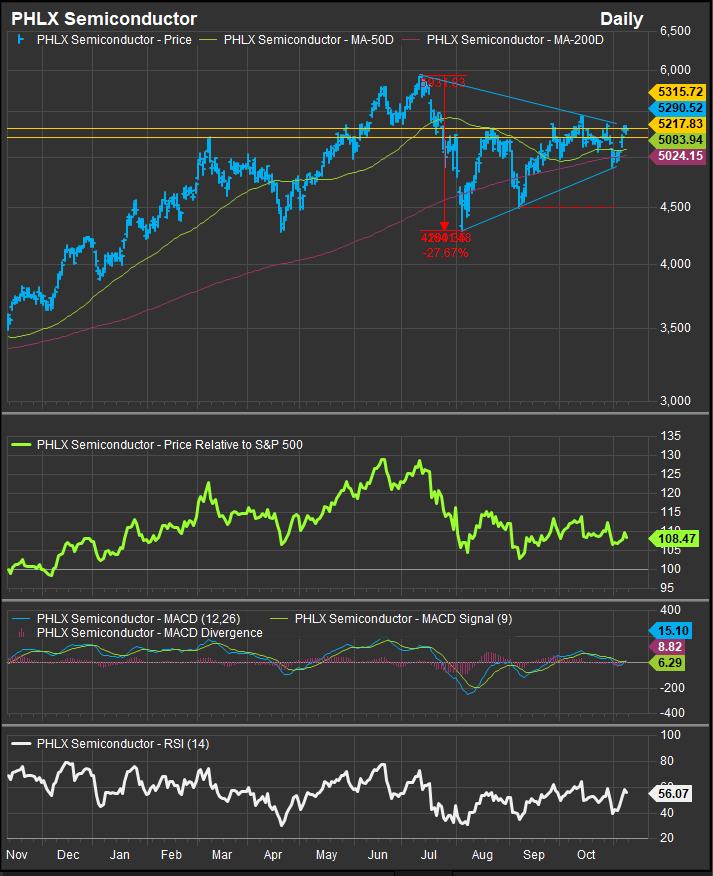
Task: Click the Oct label on the time axis
Action: [586, 855]
